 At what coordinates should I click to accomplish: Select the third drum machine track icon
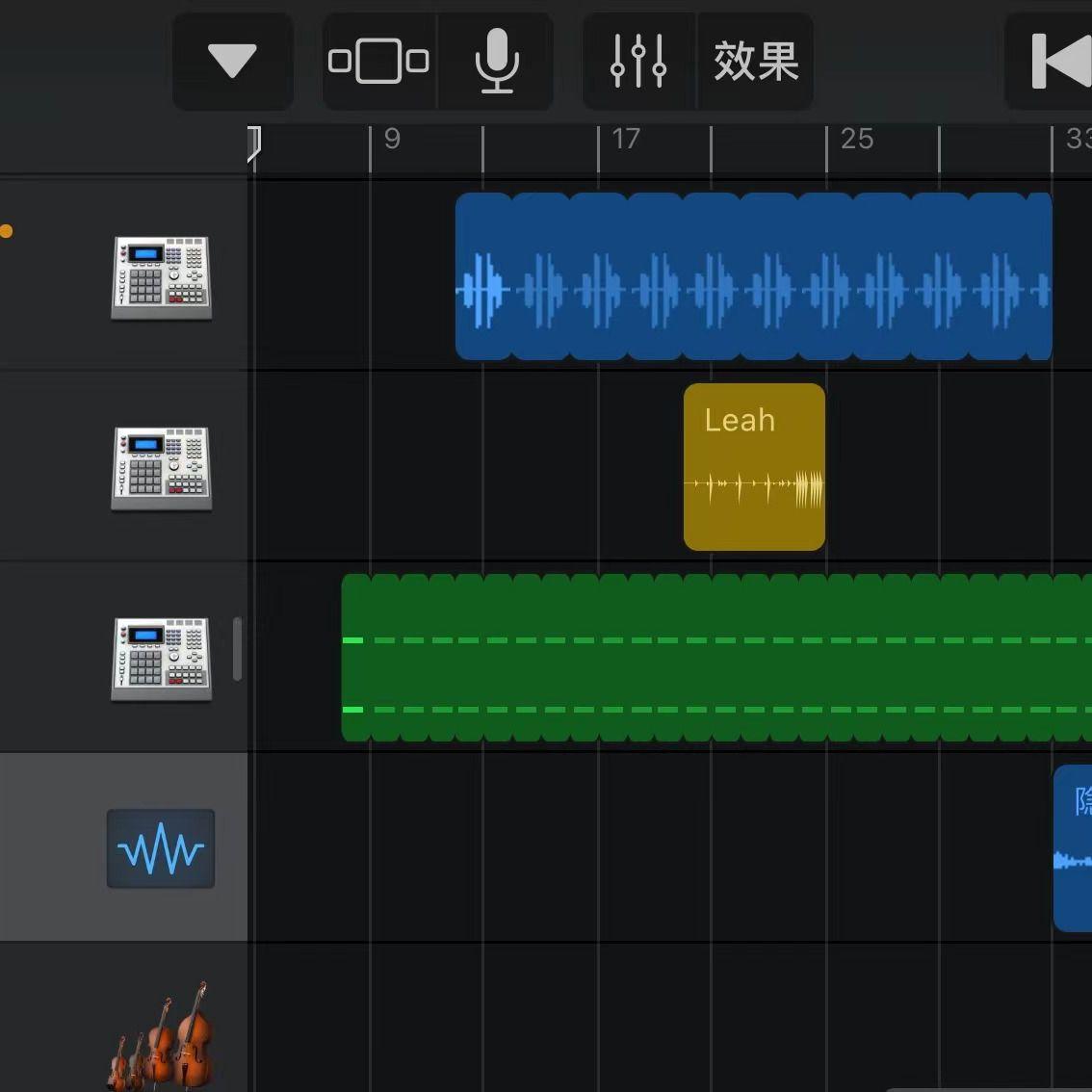(x=161, y=659)
